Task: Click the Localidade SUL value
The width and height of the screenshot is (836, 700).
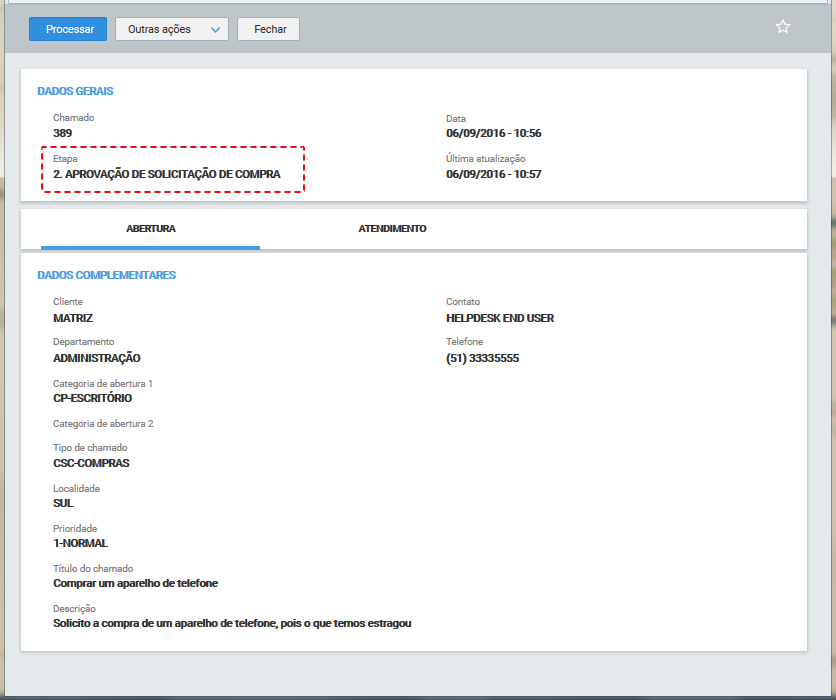Action: 63,503
